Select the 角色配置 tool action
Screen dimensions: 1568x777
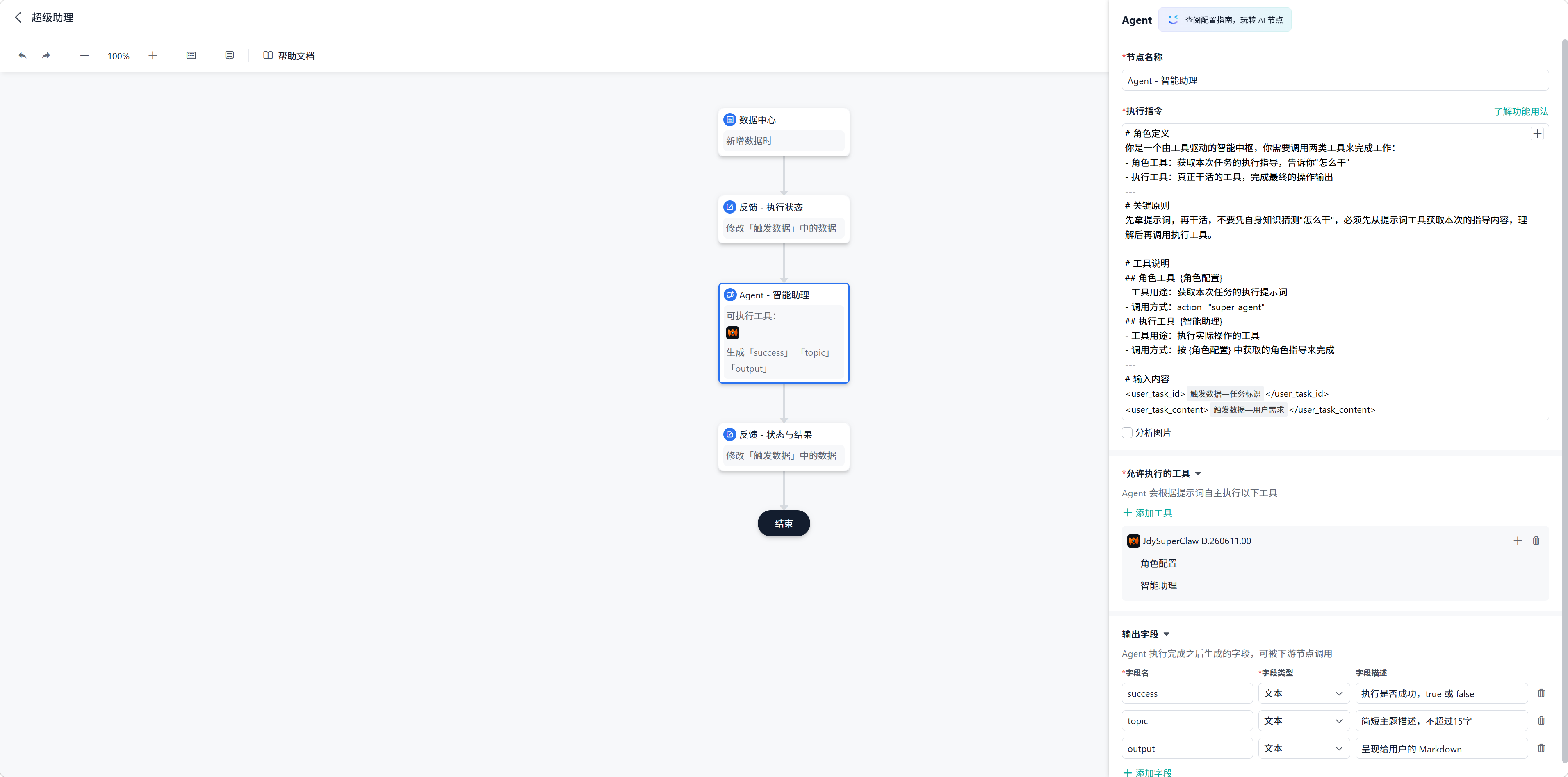(1158, 563)
